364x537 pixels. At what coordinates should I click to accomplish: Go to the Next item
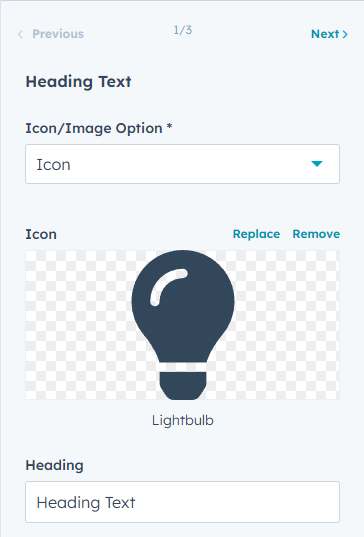329,34
